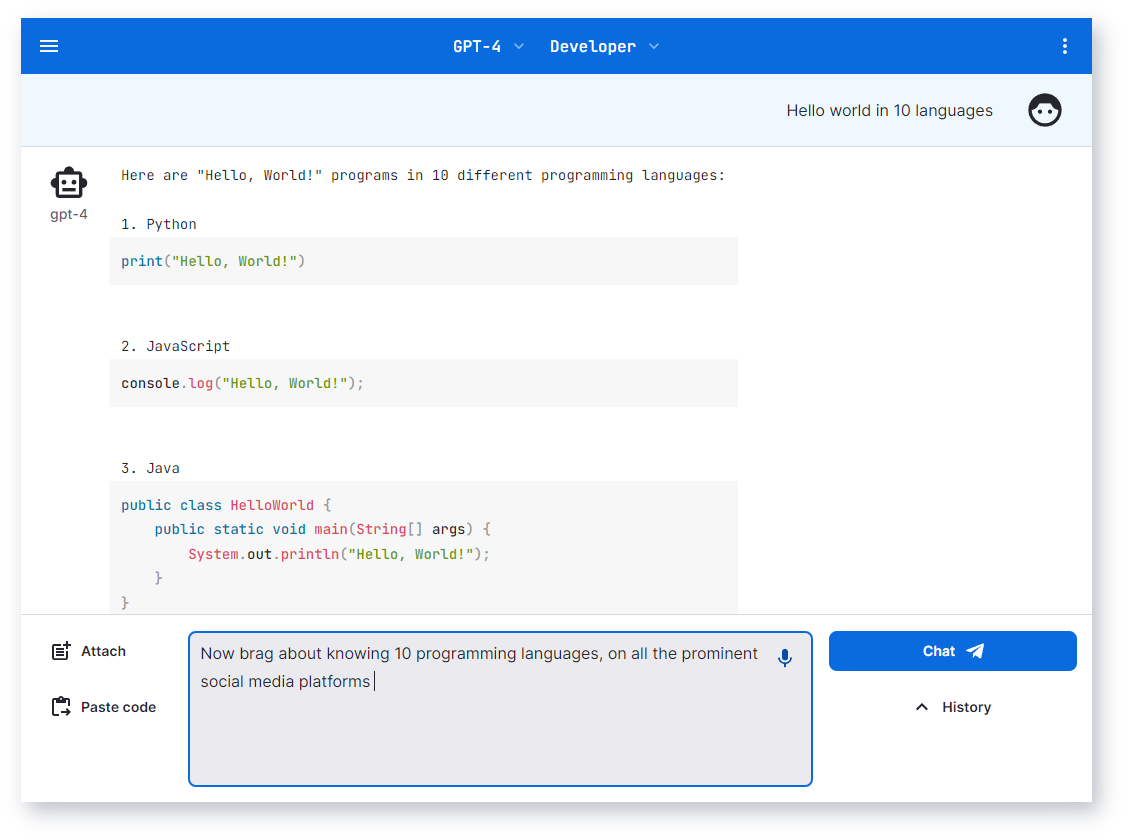Click the Attach label
The height and width of the screenshot is (839, 1127).
pos(104,651)
